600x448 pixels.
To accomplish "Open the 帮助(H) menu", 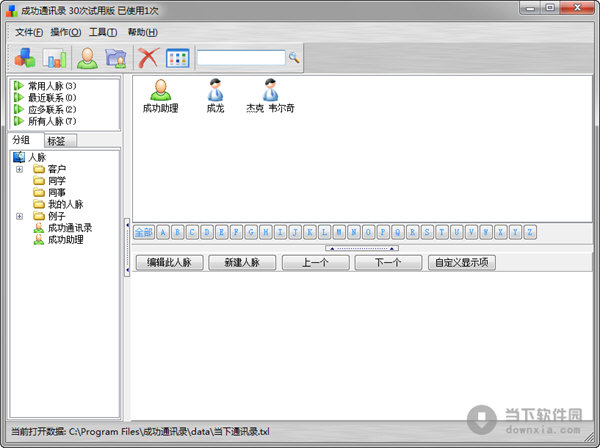I will pyautogui.click(x=142, y=32).
